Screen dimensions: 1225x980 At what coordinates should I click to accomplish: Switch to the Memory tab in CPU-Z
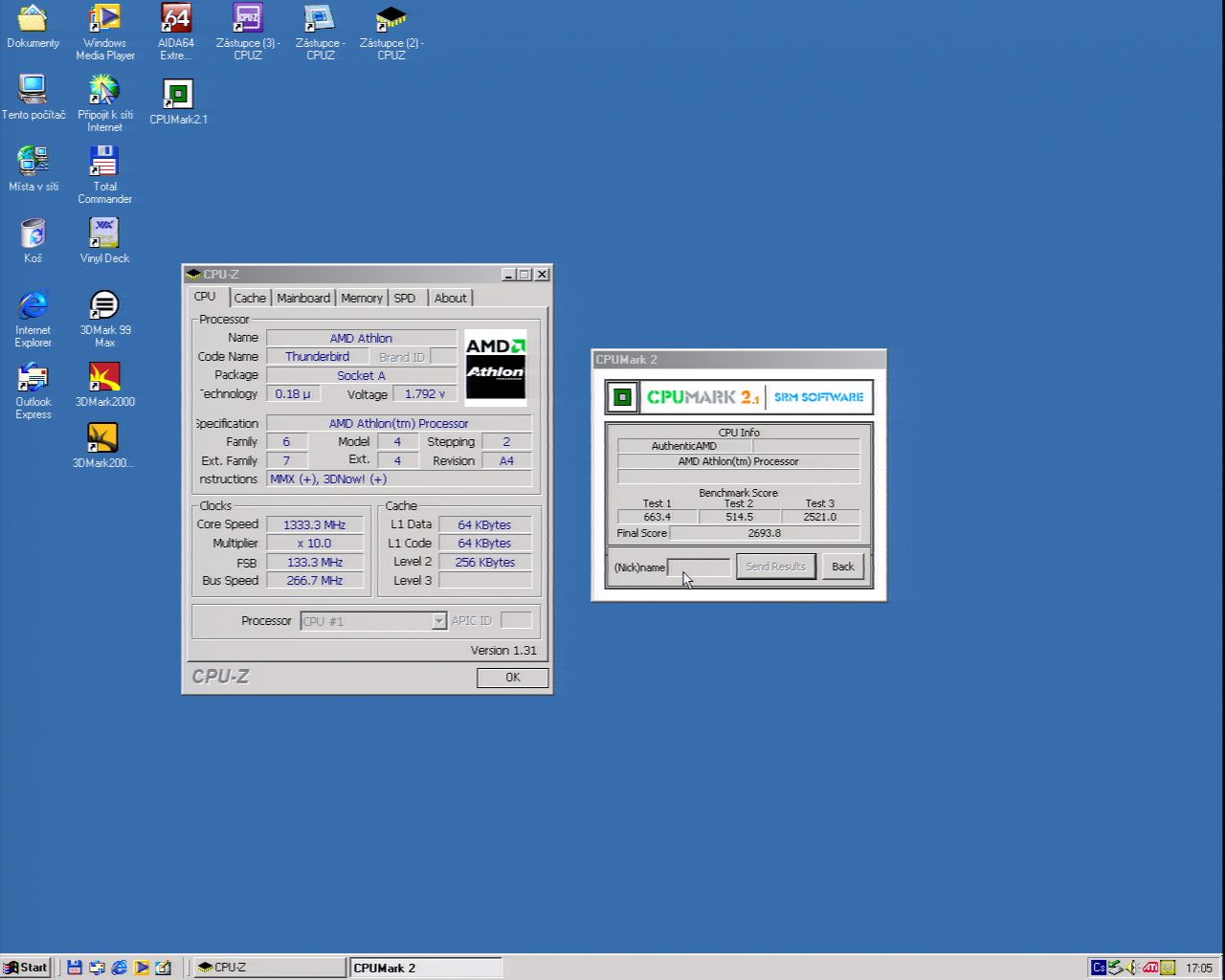click(x=362, y=299)
